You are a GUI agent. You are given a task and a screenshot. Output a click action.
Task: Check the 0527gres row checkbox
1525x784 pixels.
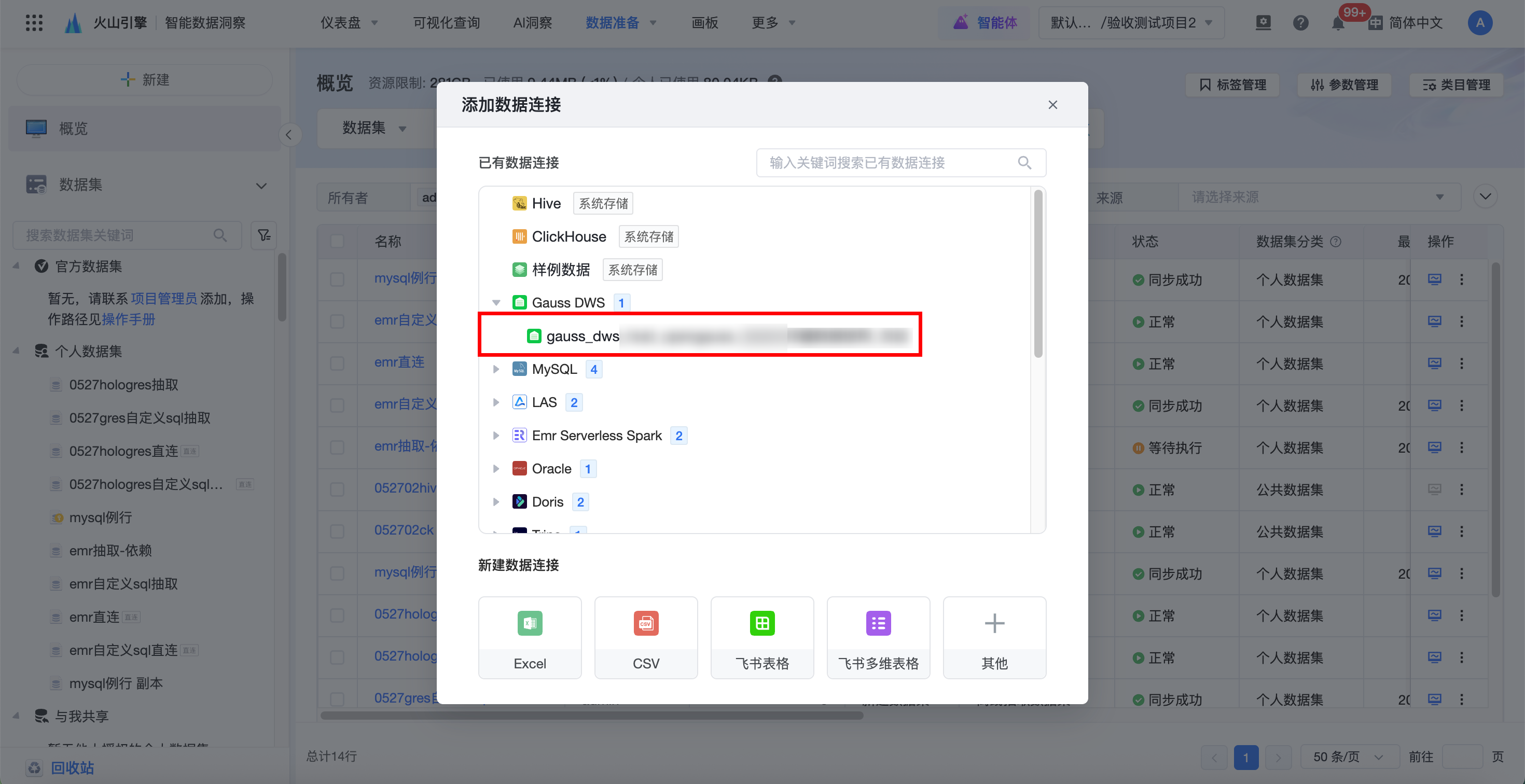337,699
